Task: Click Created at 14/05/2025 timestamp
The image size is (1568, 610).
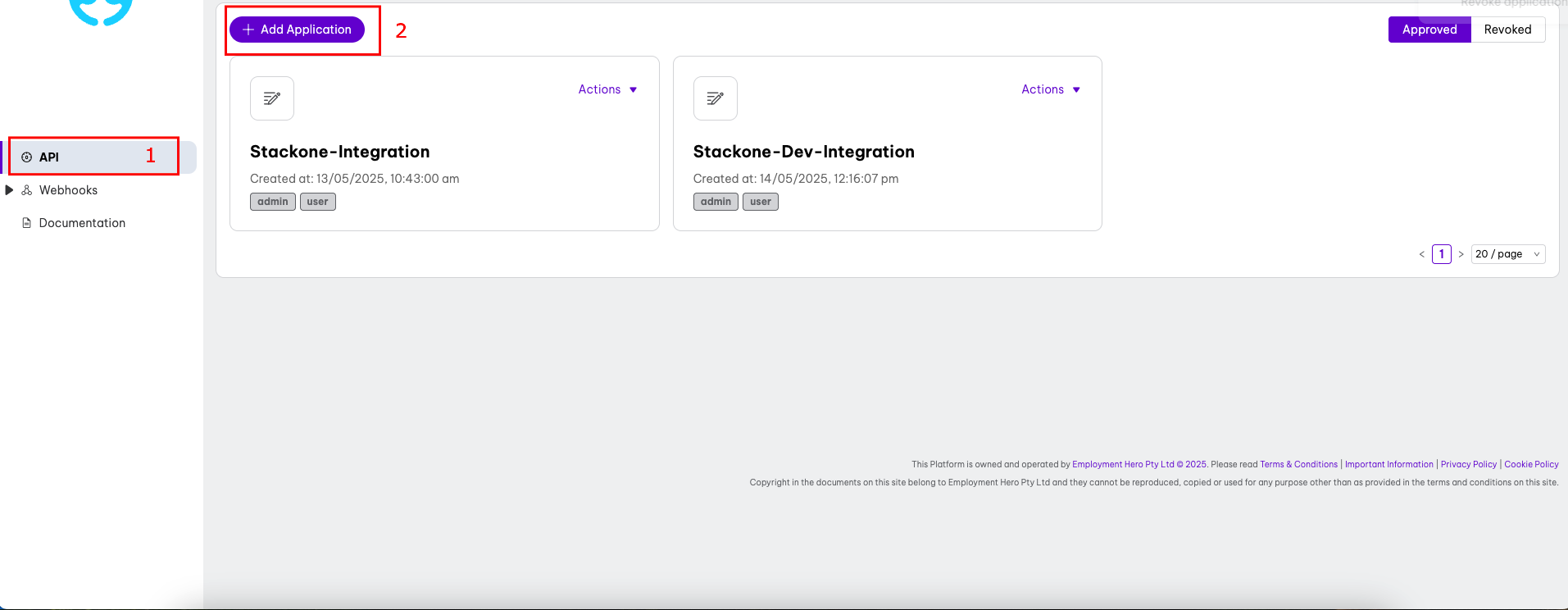Action: click(796, 179)
